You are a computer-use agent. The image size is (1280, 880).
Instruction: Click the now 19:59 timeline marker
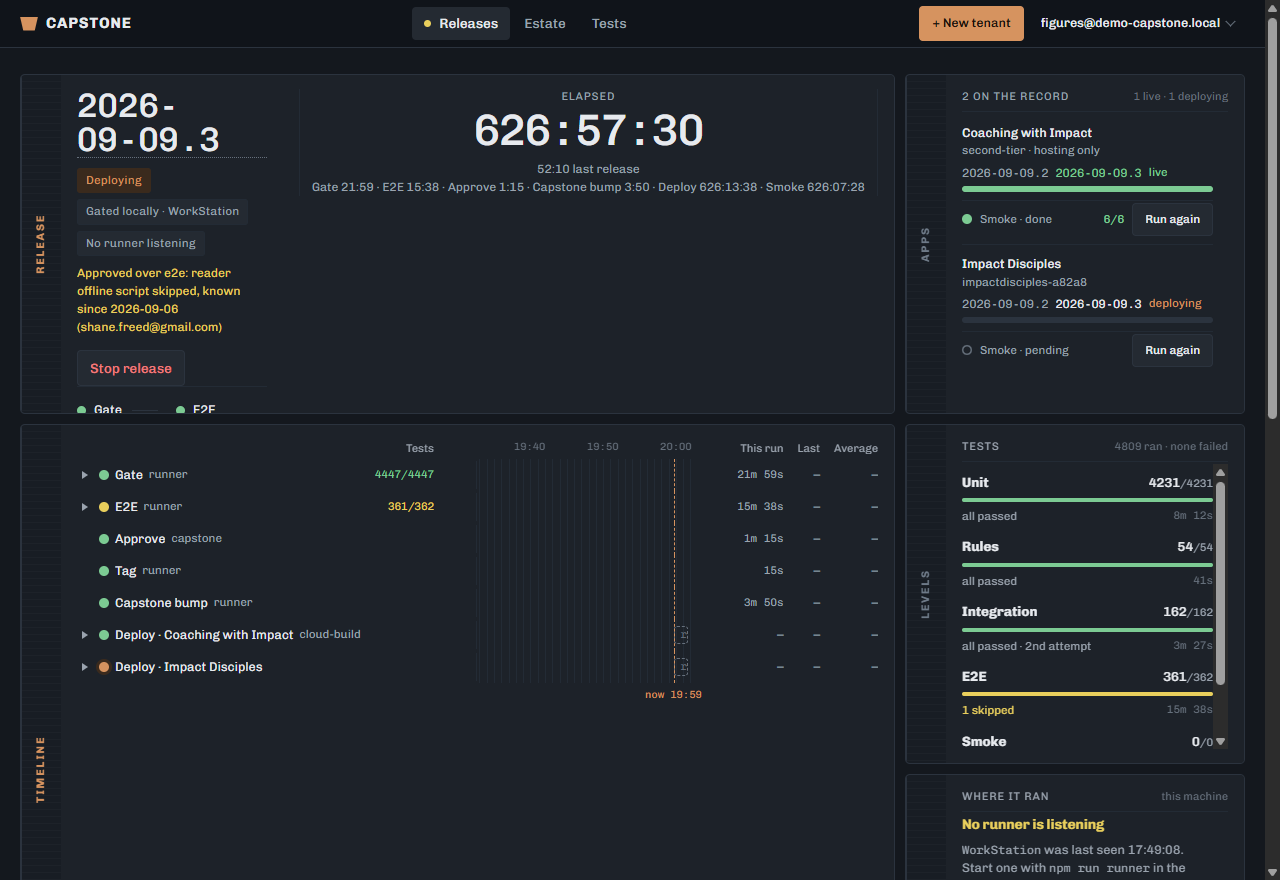point(673,694)
